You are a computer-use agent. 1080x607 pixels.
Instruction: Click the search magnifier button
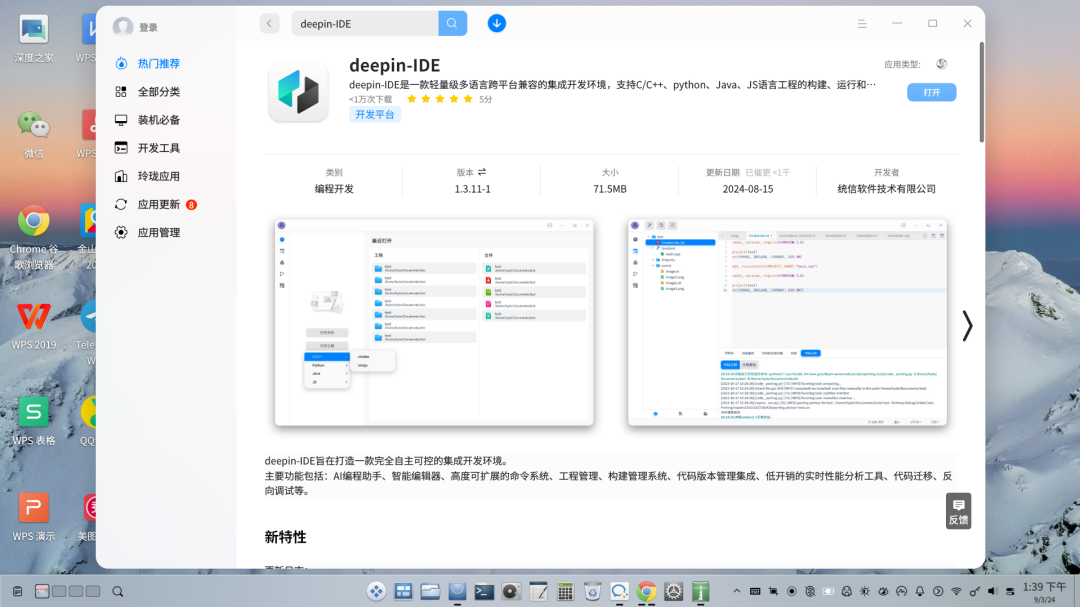tap(453, 23)
